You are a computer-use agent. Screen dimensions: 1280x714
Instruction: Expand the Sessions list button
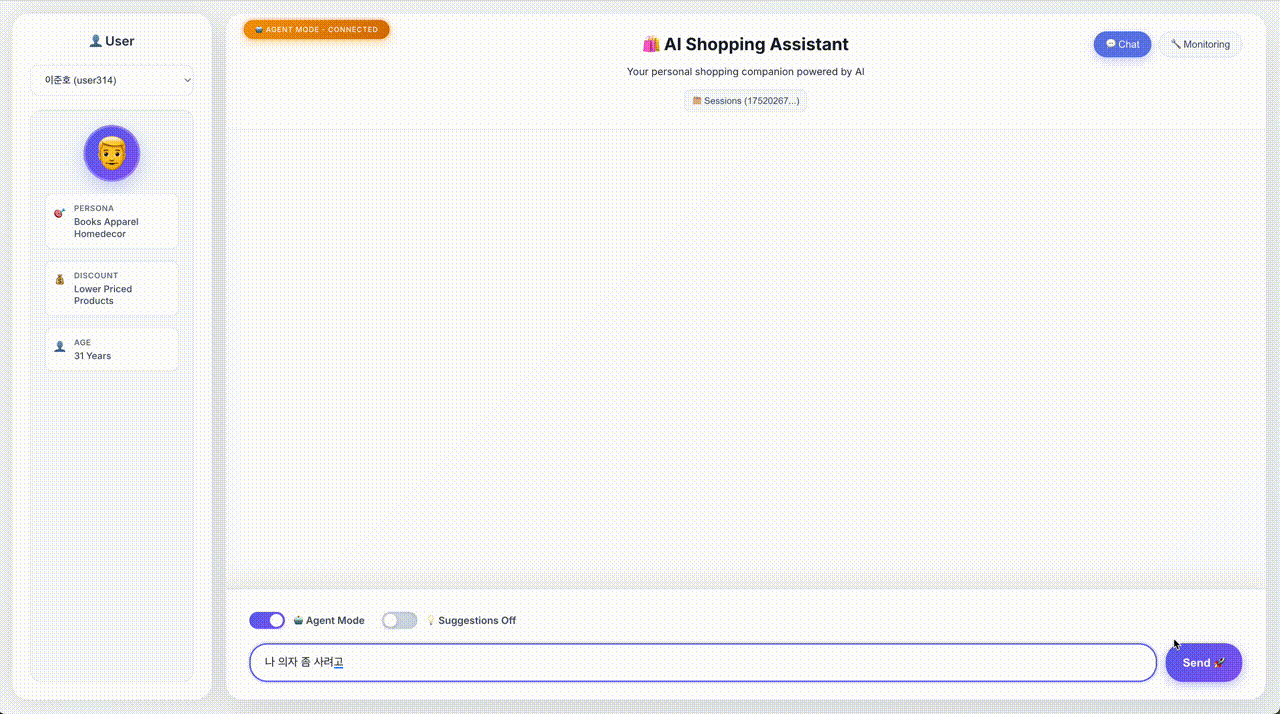(745, 101)
